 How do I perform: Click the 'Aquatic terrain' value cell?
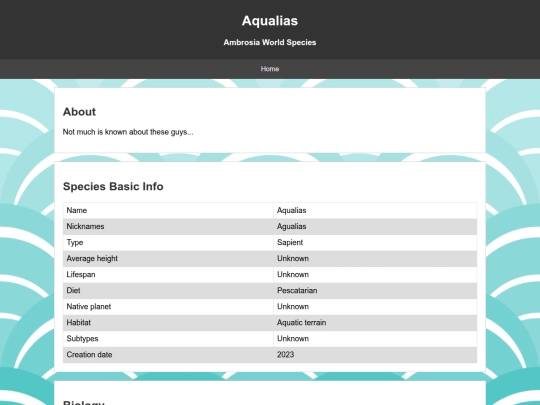point(375,323)
